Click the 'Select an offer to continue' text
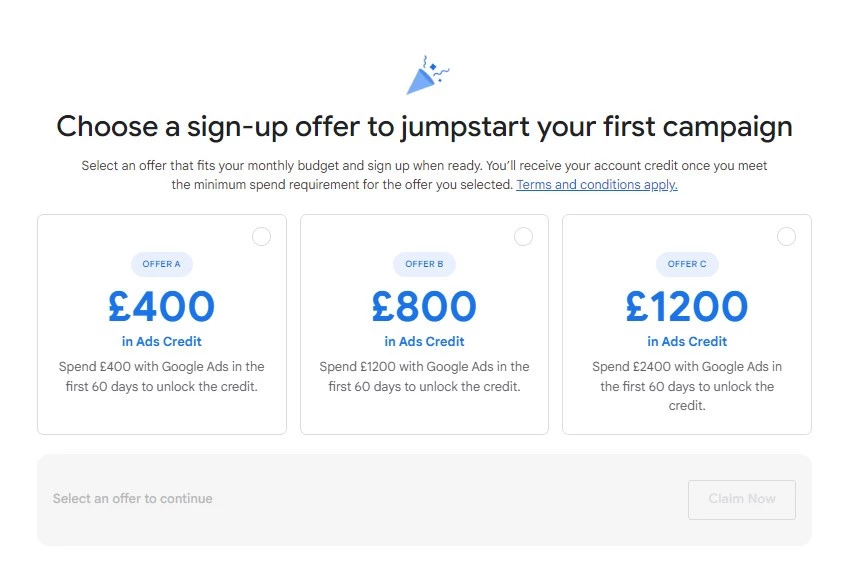849x588 pixels. point(132,498)
